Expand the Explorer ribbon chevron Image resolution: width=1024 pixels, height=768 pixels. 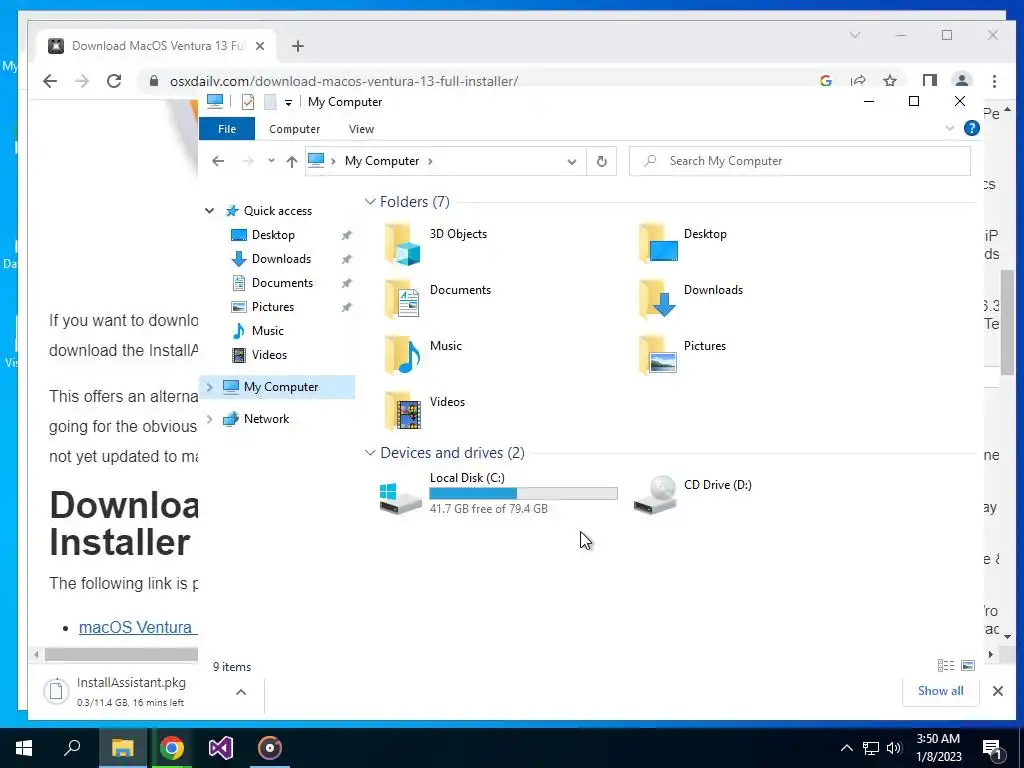[x=950, y=129]
